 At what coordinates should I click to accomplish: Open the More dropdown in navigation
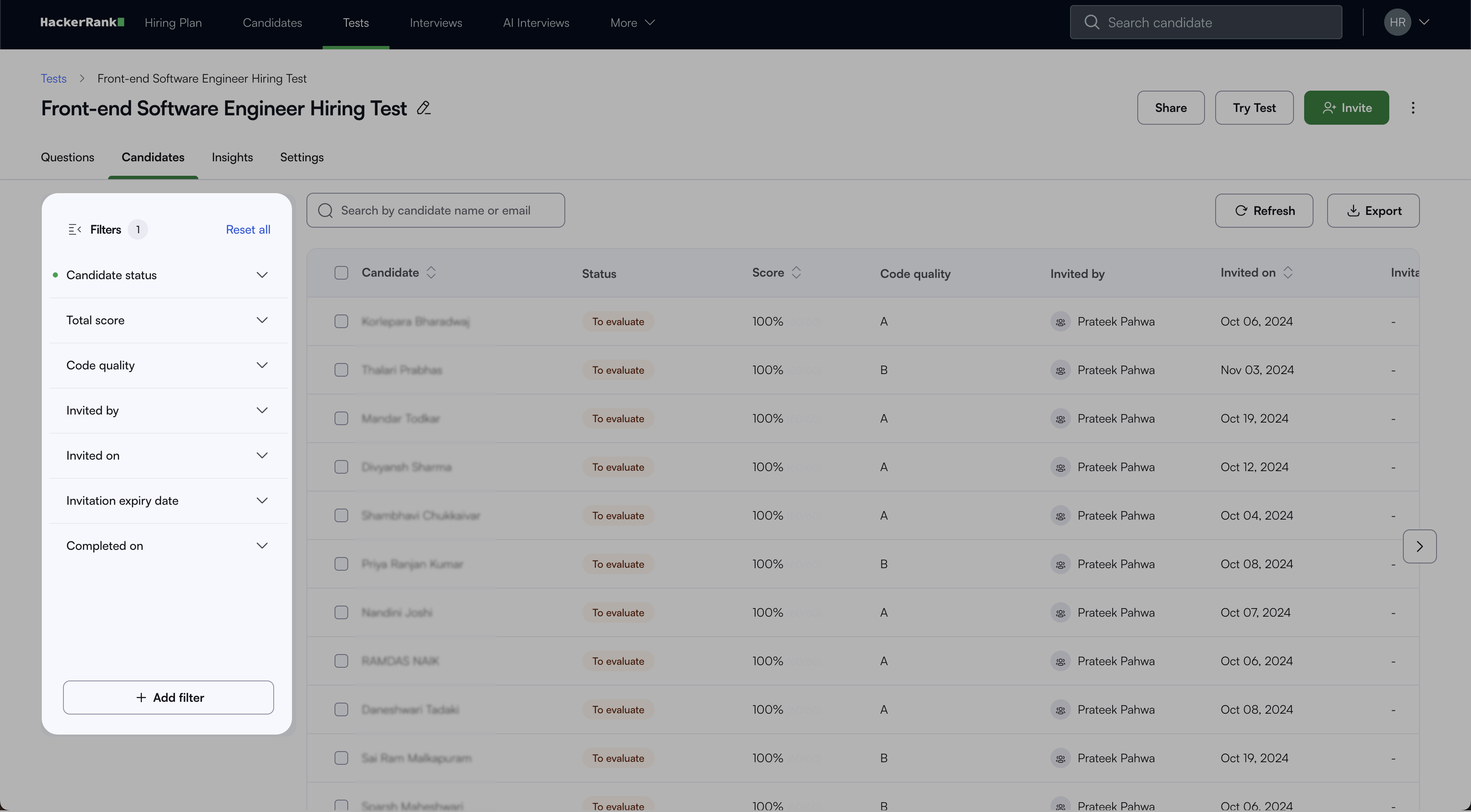click(x=632, y=23)
